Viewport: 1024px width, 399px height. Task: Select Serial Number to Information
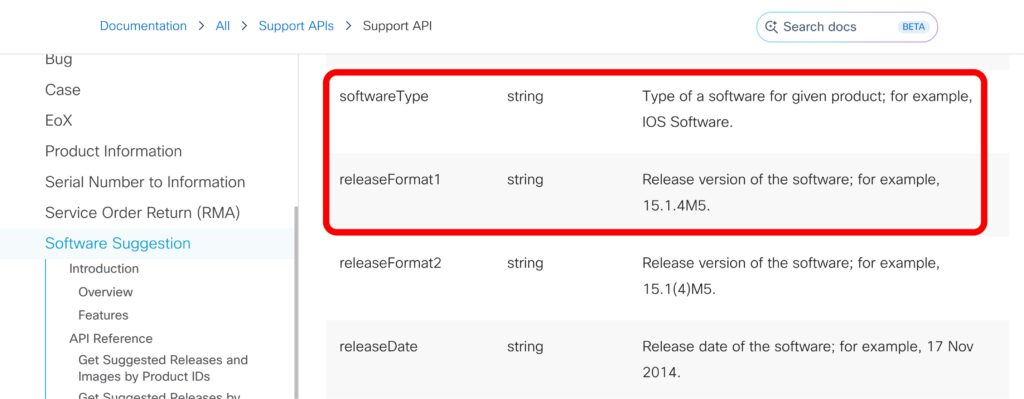click(x=145, y=182)
